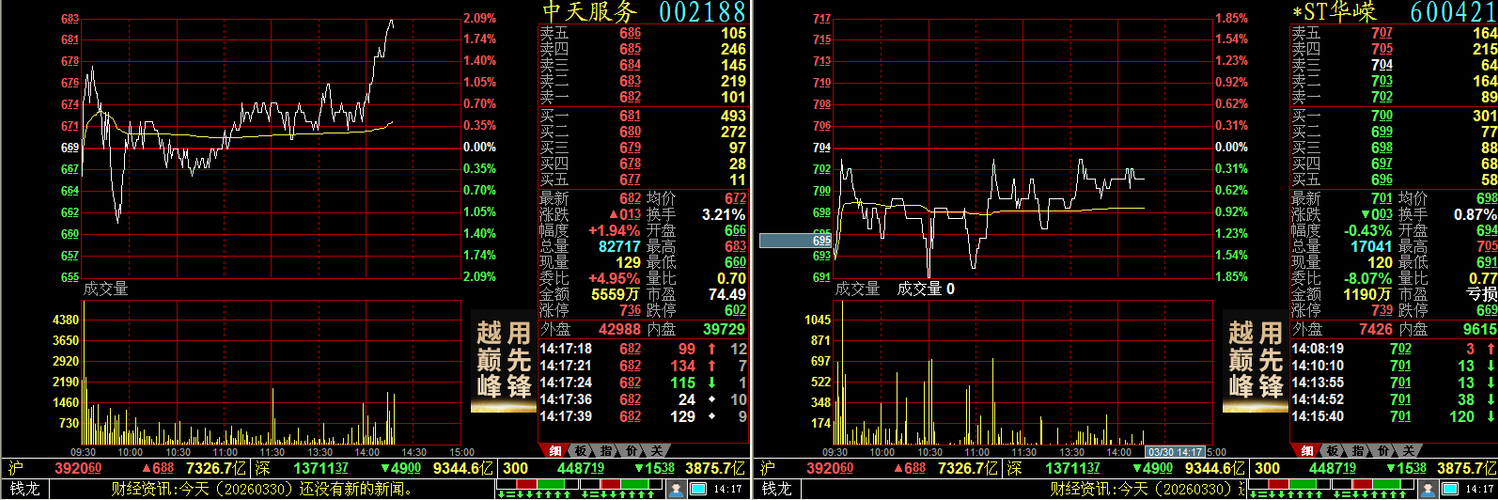Select 细 tab under *ST华嵘 trade list
The height and width of the screenshot is (500, 1498).
(x=1309, y=451)
